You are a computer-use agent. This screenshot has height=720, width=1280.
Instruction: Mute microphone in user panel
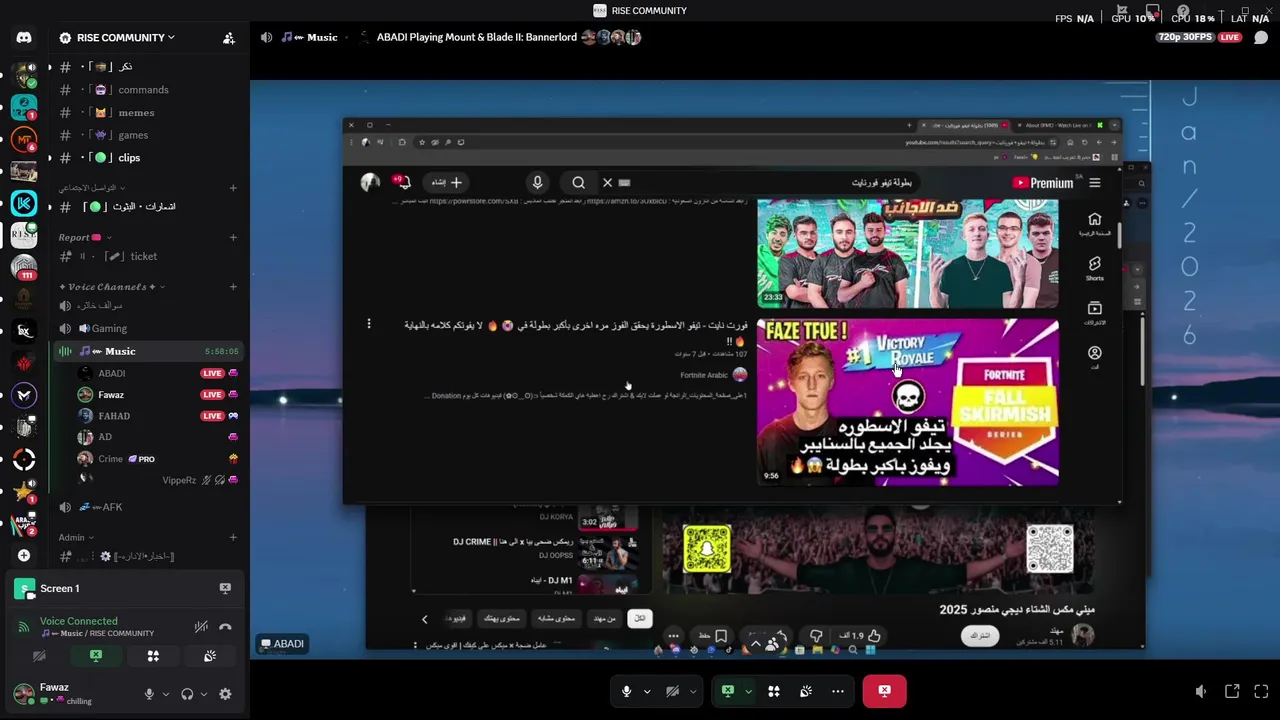pyautogui.click(x=149, y=694)
